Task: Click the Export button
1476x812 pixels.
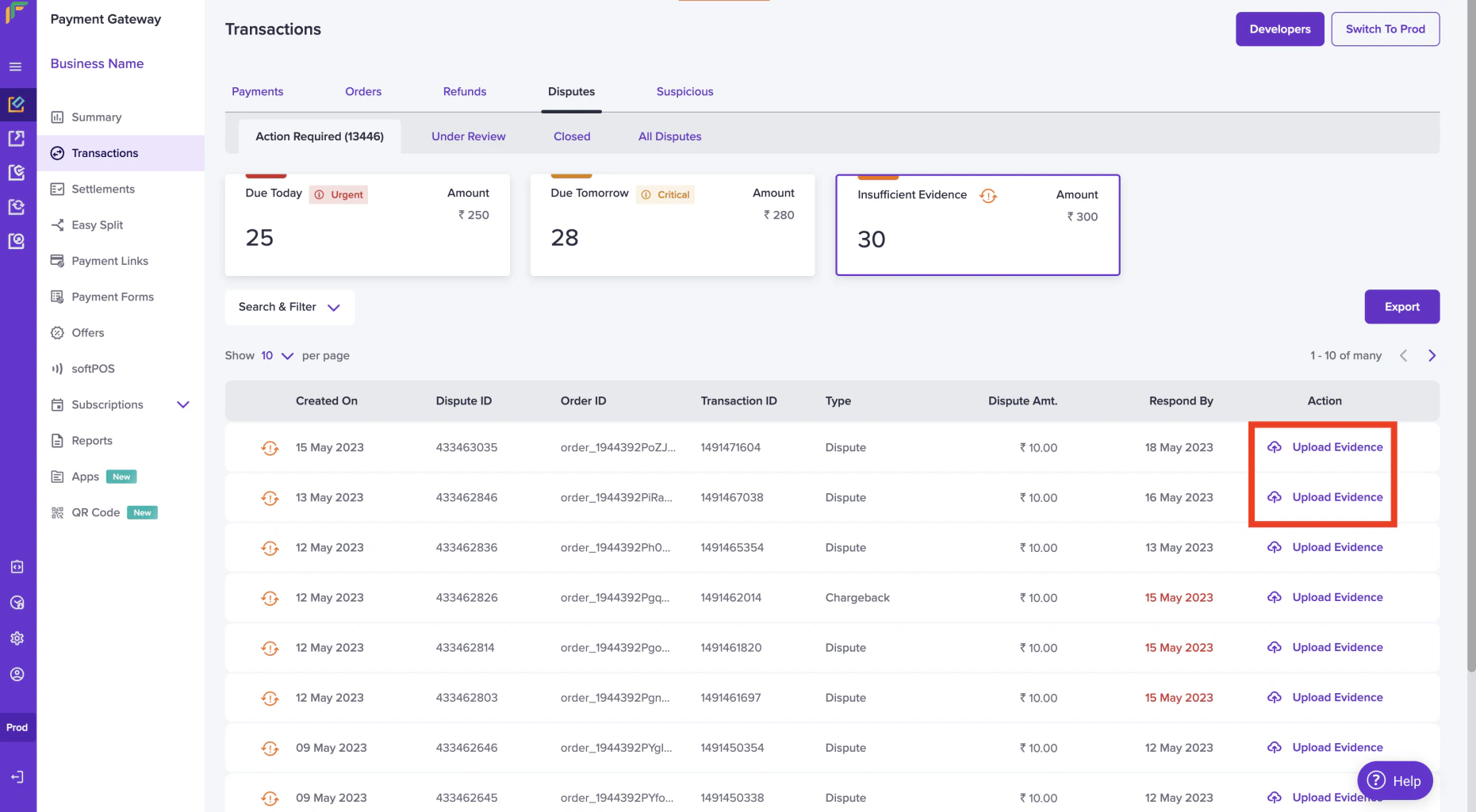Action: 1401,307
